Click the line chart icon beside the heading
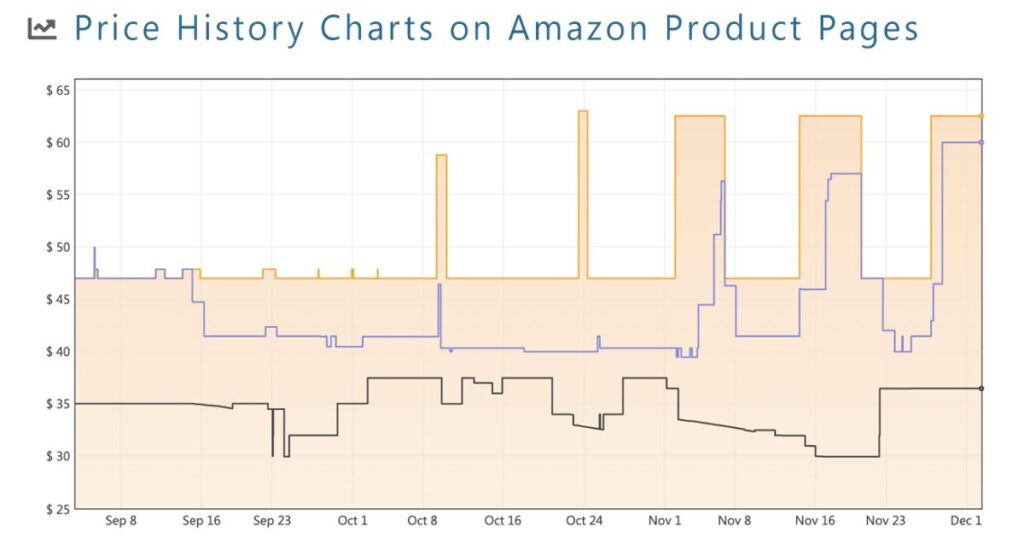Screen dimensions: 1024x538 [42, 29]
